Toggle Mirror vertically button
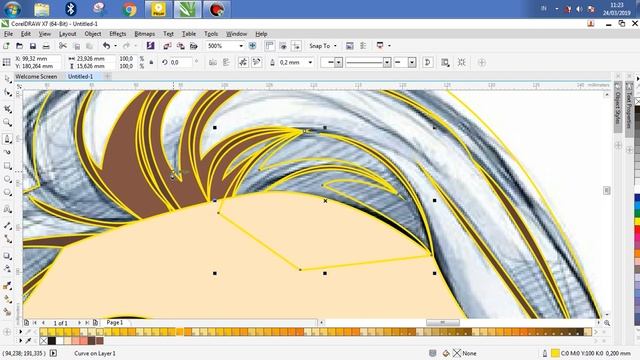The image size is (640, 360). point(226,62)
